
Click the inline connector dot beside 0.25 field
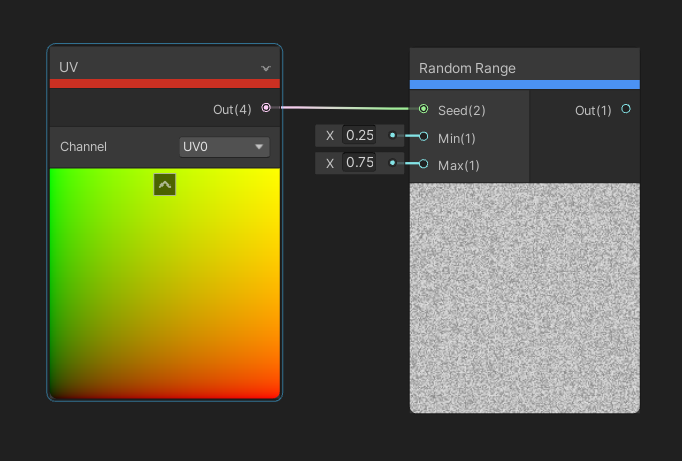pos(392,135)
